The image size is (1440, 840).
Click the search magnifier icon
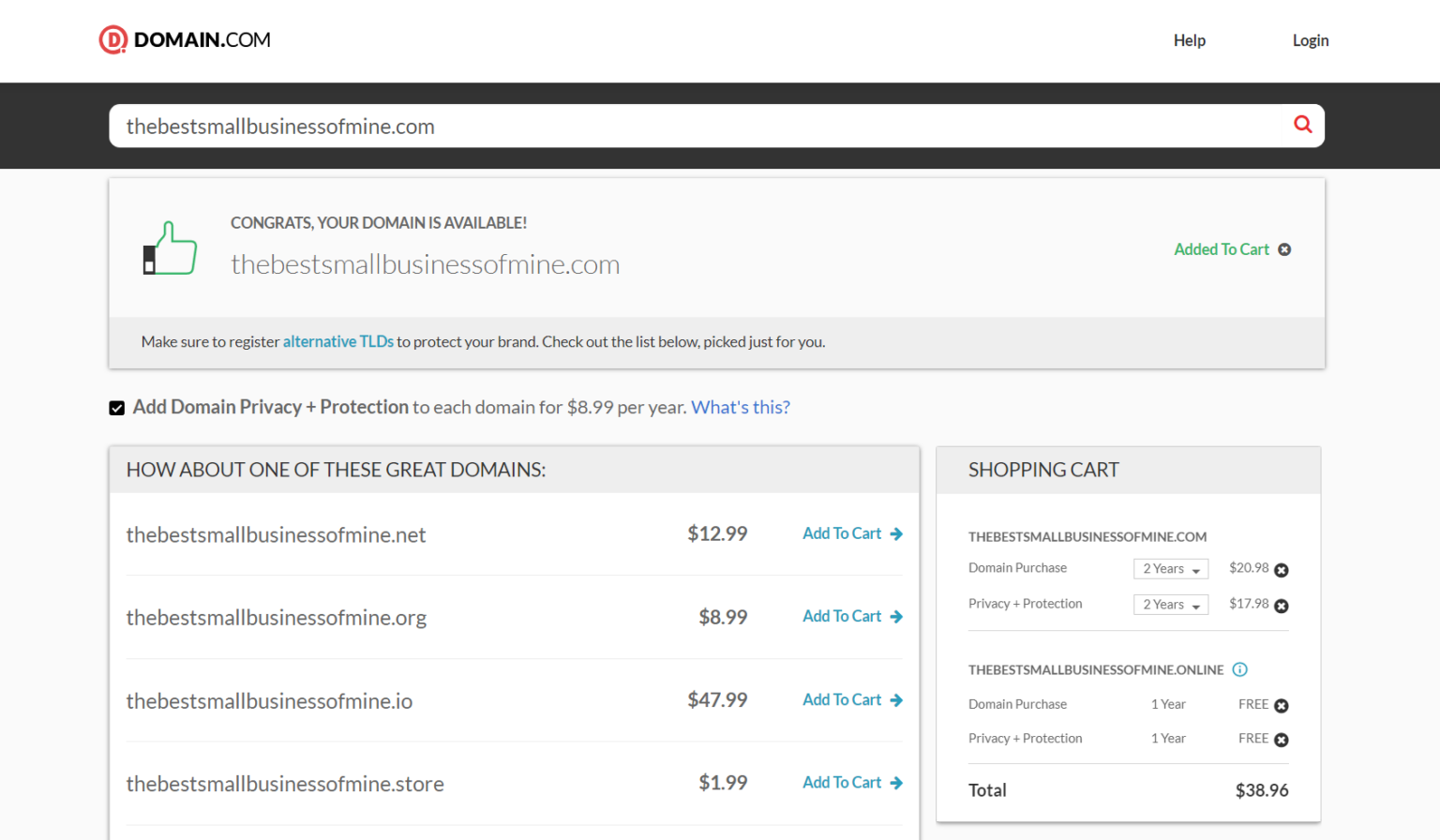pos(1302,124)
